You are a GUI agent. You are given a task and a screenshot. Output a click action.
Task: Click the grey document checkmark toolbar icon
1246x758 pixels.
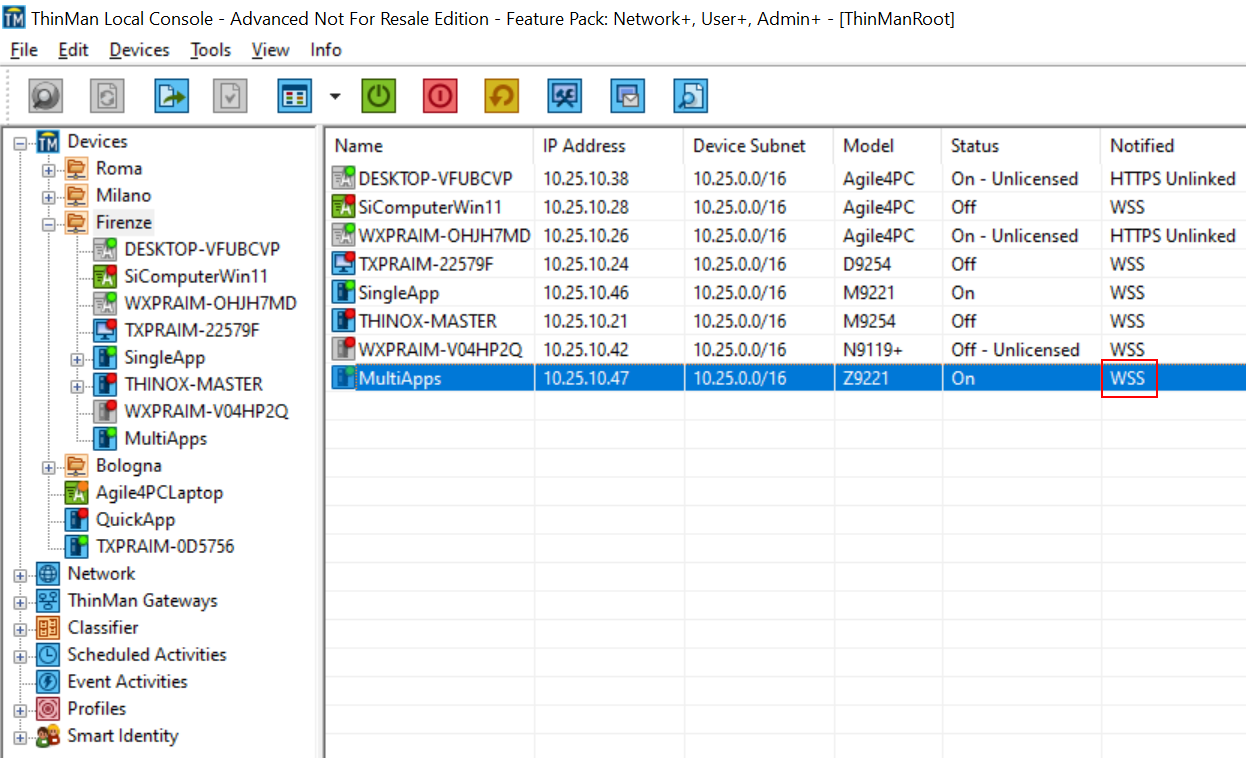[230, 96]
